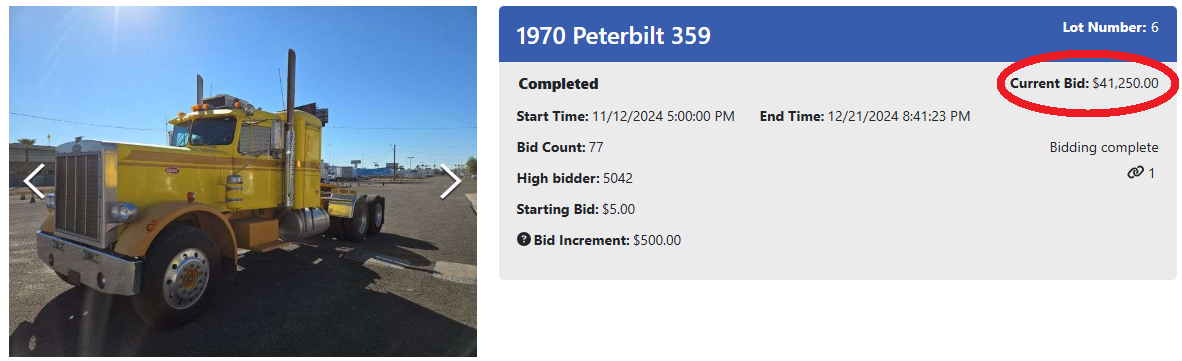The width and height of the screenshot is (1182, 361).
Task: Click the Current Bid label
Action: click(x=1049, y=83)
